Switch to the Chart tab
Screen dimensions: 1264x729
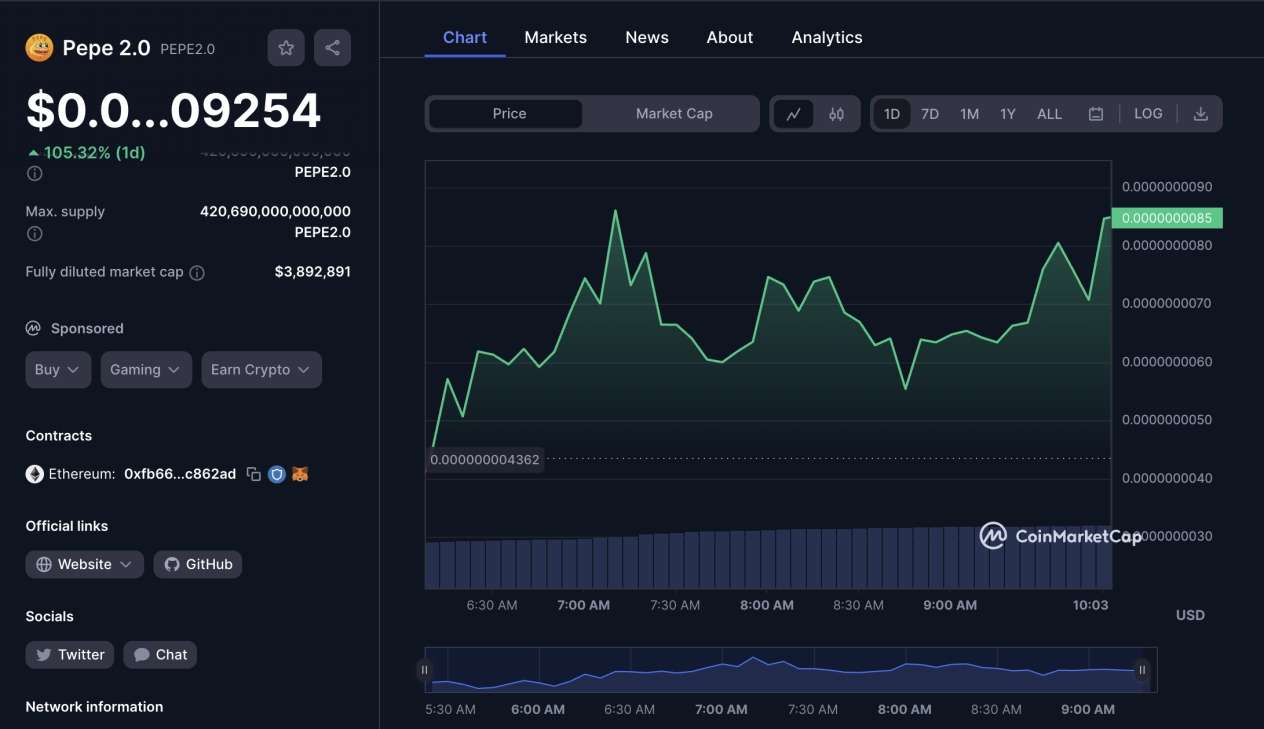point(465,37)
